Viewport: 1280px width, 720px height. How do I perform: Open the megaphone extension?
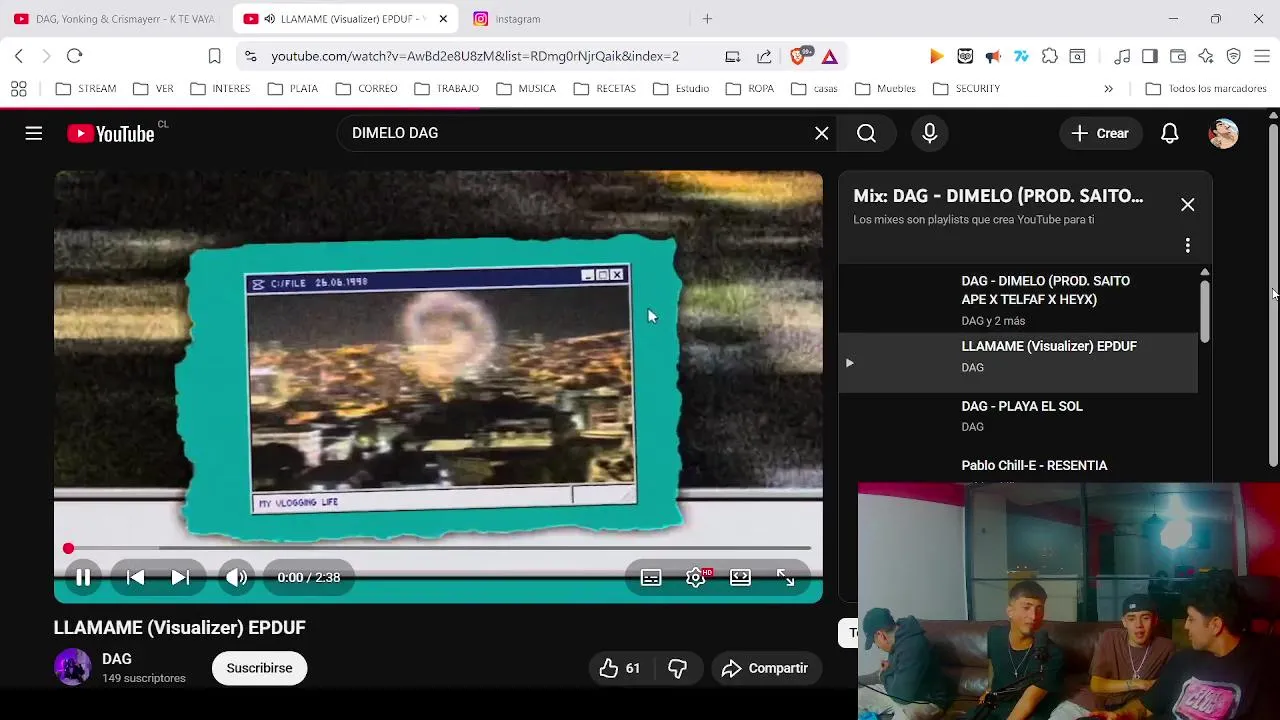[x=993, y=56]
